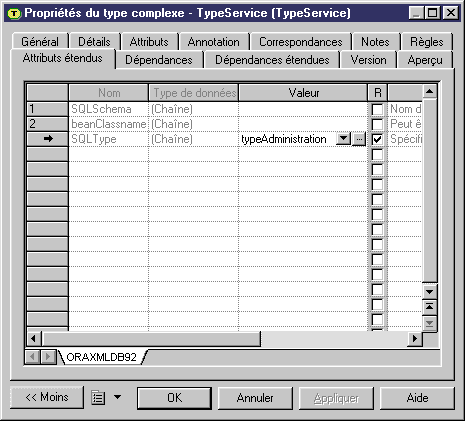Click the vertical scrollbar down arrow
This screenshot has height=421, width=465.
[x=429, y=292]
